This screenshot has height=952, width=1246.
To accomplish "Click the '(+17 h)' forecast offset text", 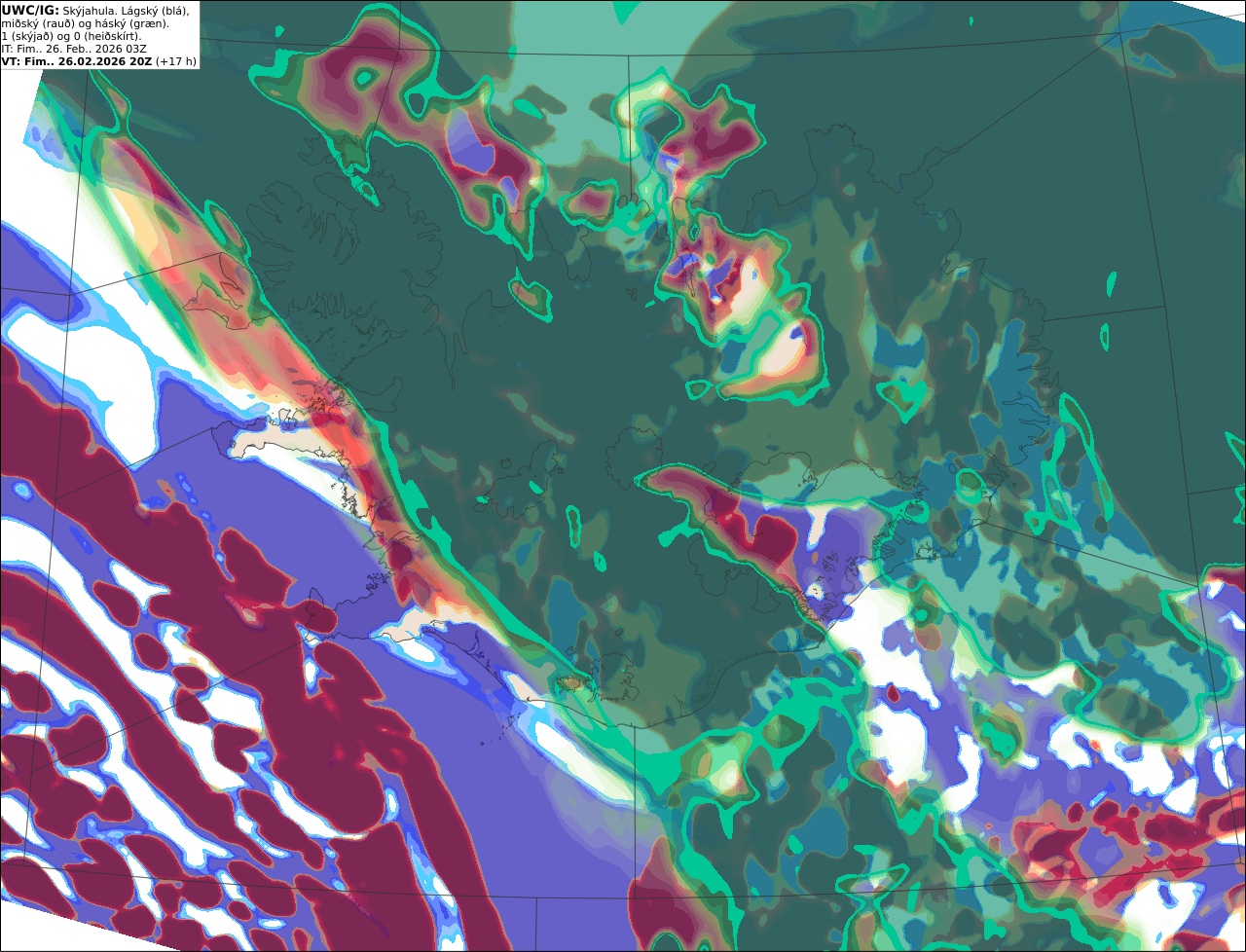I will pos(176,60).
